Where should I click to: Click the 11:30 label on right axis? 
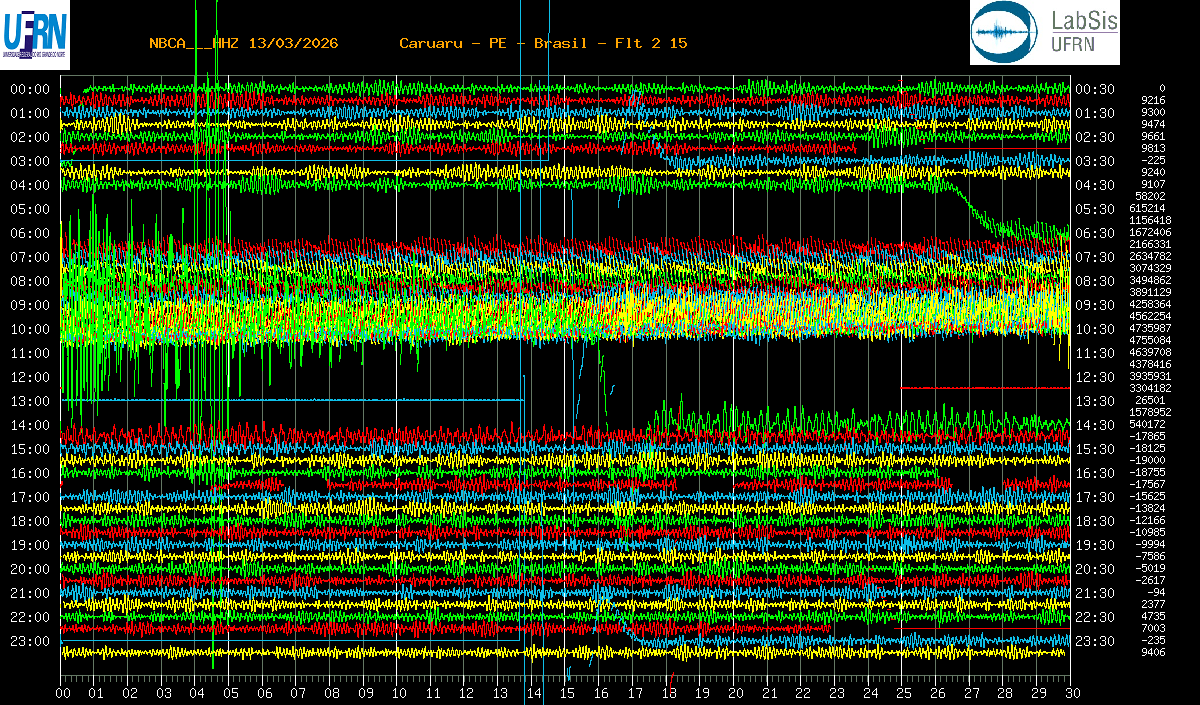point(1094,353)
